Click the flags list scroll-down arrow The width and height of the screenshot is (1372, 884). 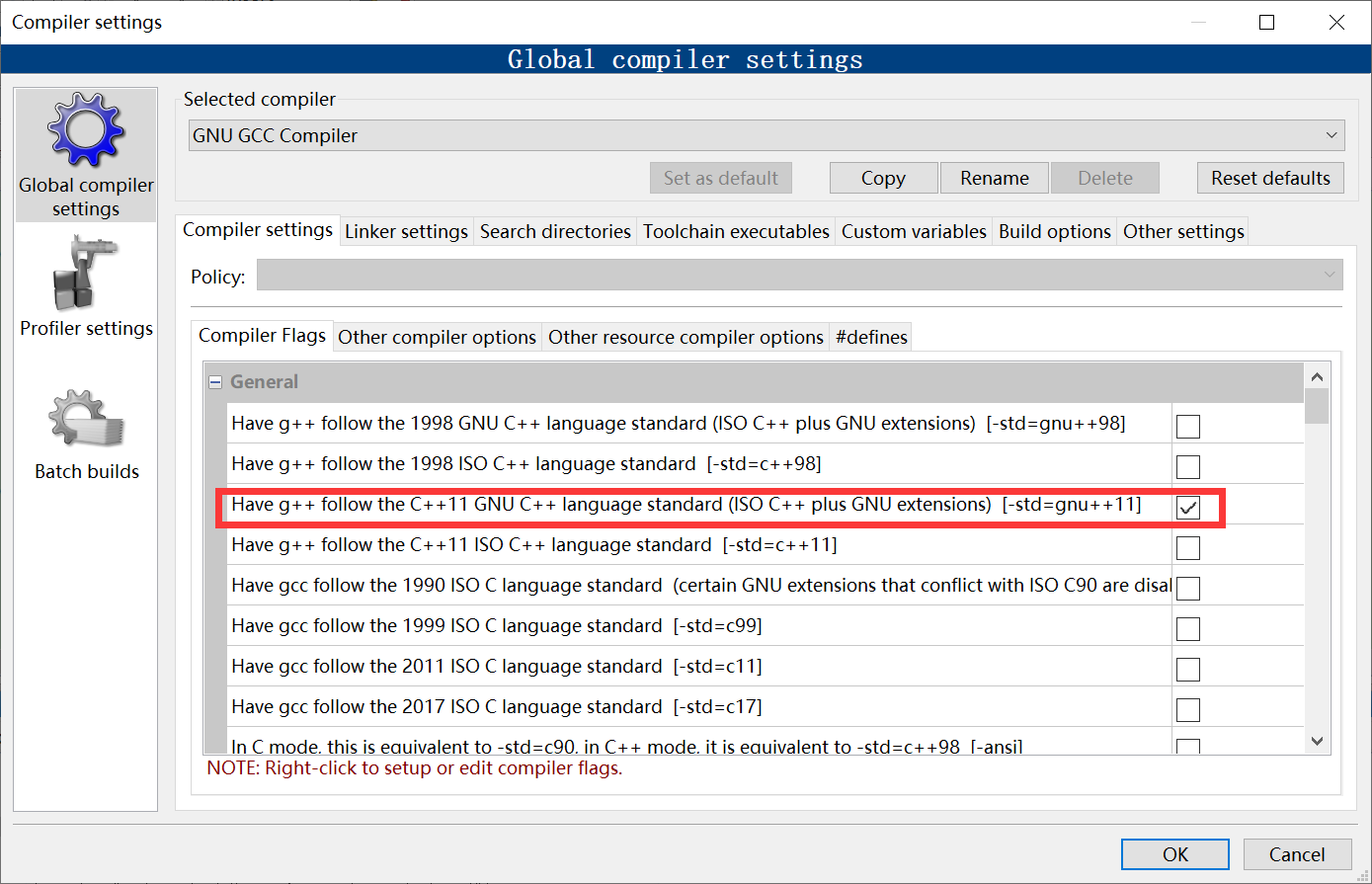tap(1317, 740)
